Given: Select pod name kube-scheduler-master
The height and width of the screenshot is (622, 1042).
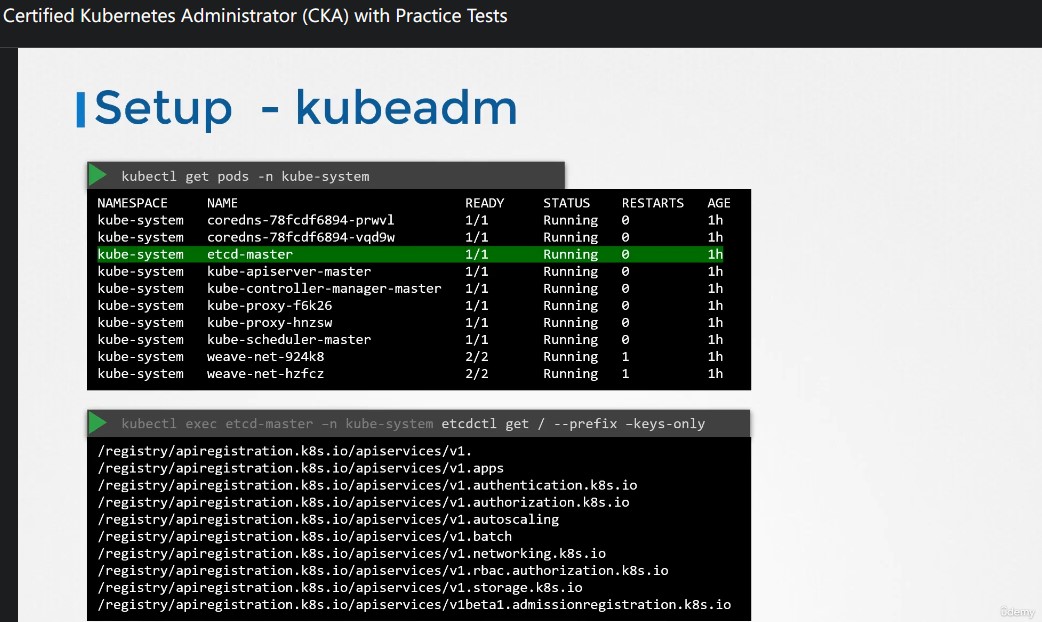Looking at the screenshot, I should 289,340.
